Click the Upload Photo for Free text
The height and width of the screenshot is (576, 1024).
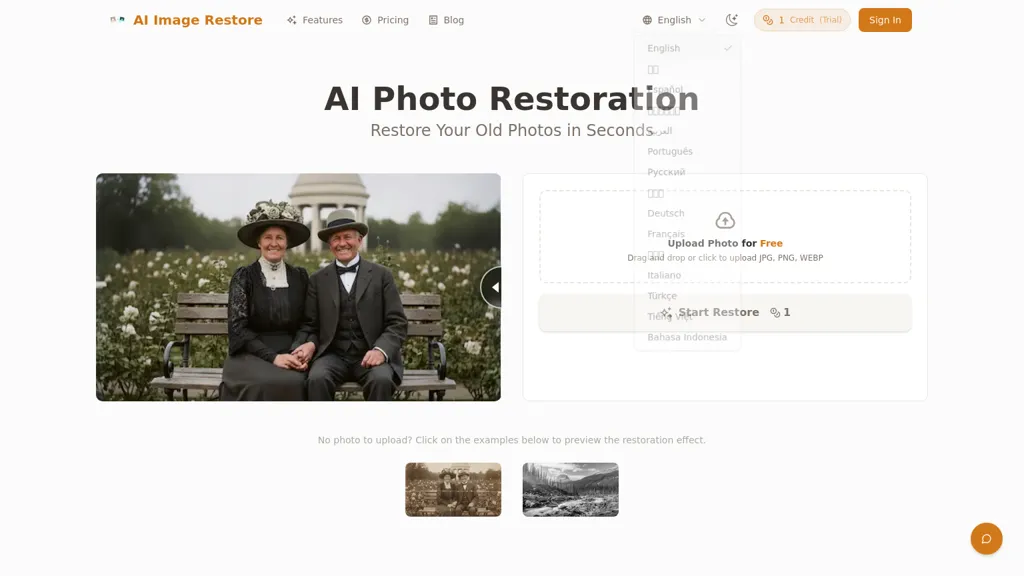725,244
